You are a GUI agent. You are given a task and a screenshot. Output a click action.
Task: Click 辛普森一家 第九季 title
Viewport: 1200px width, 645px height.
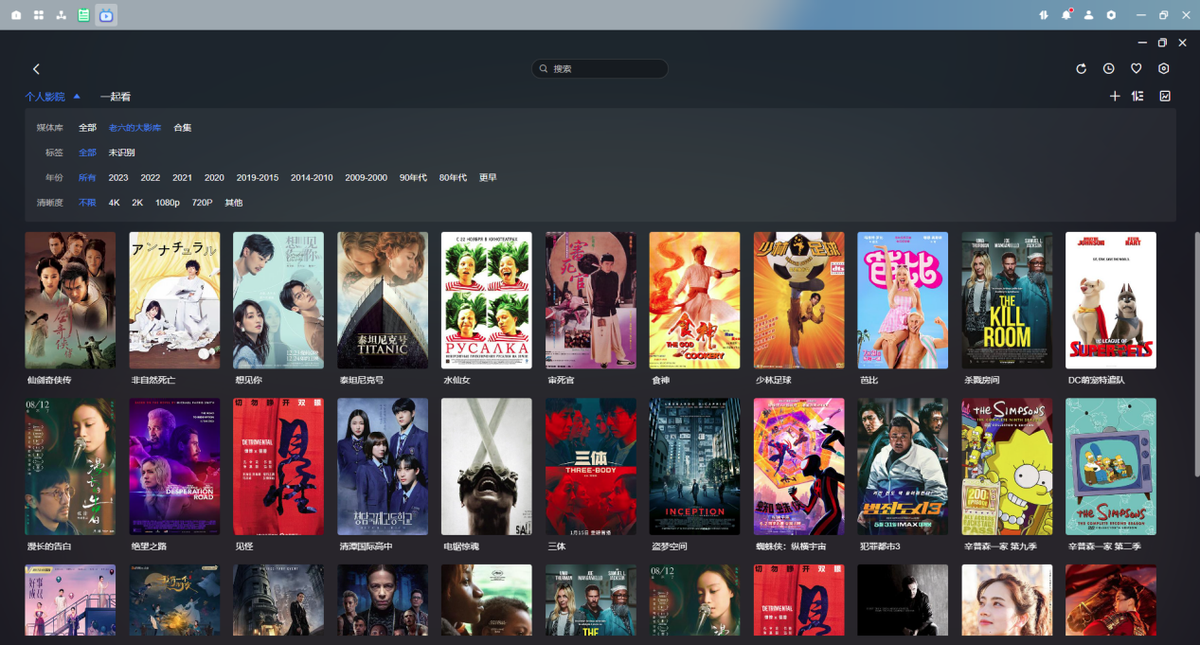pos(1001,547)
